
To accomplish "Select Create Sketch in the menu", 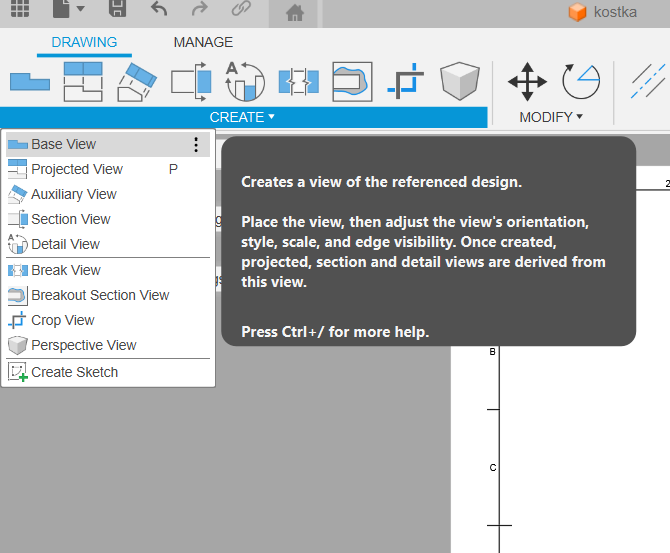I will [74, 372].
